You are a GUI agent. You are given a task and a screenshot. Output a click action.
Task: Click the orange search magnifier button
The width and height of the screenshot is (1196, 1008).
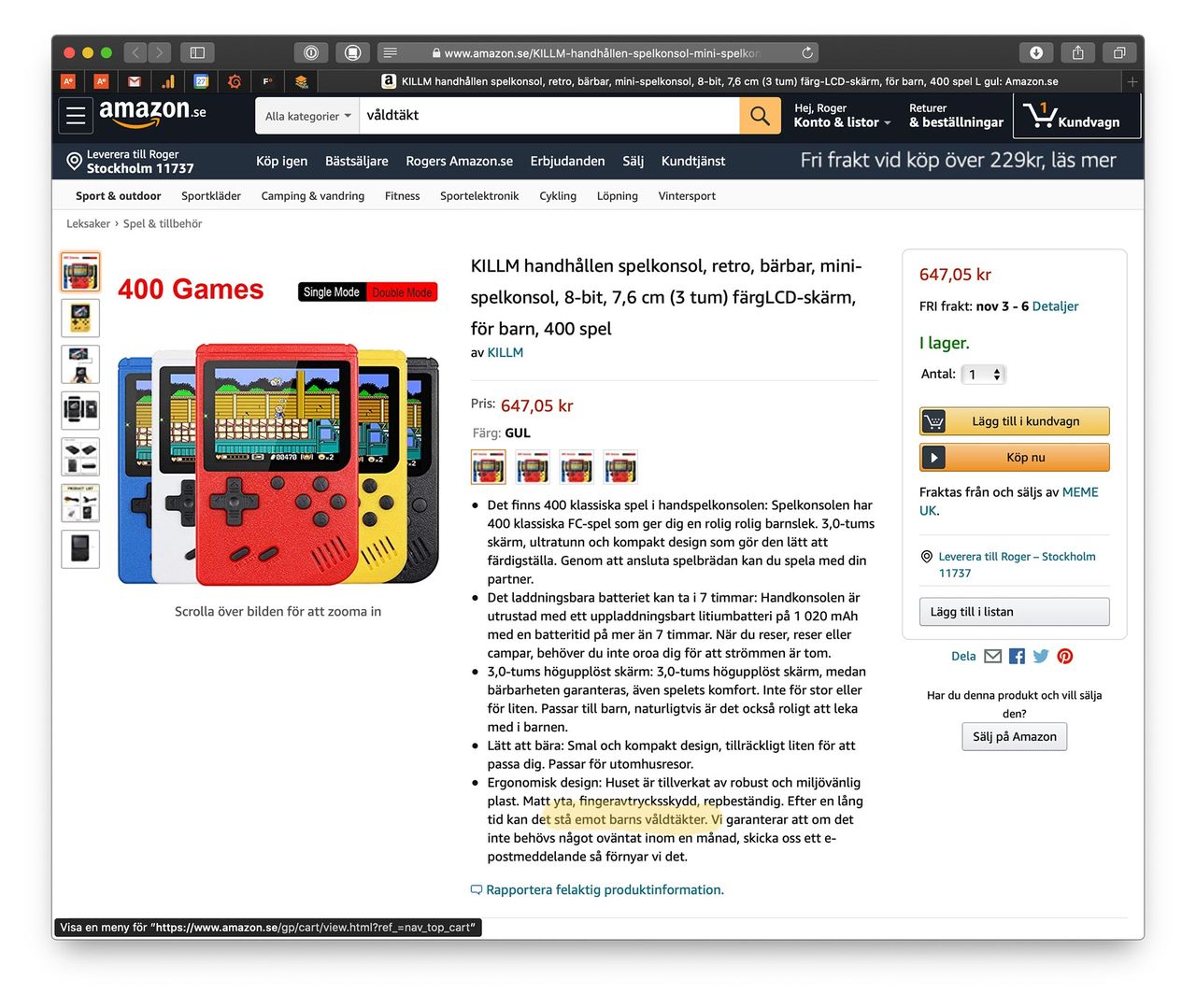tap(760, 116)
